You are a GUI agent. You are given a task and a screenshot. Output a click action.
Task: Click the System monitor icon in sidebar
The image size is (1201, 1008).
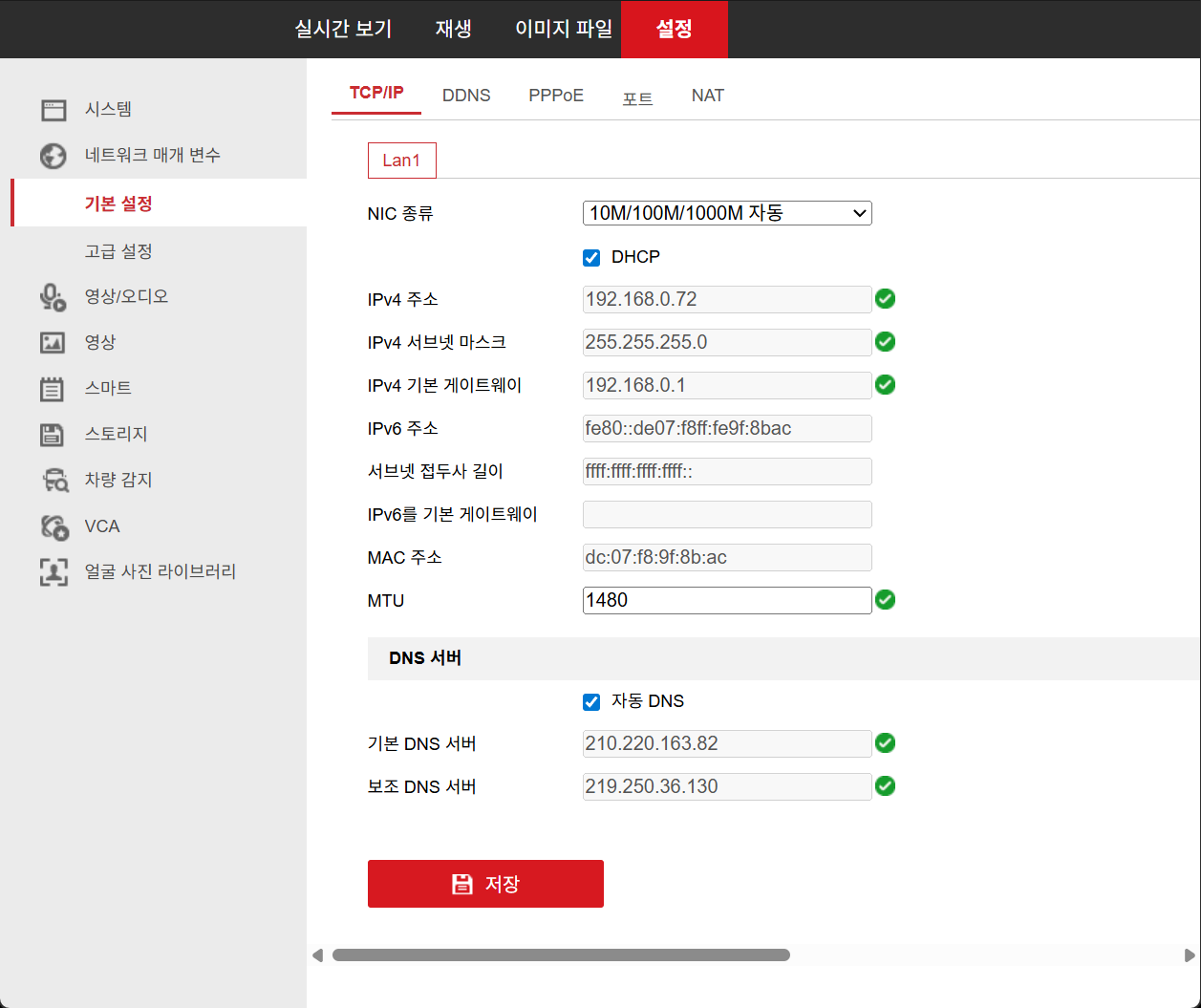(x=54, y=110)
